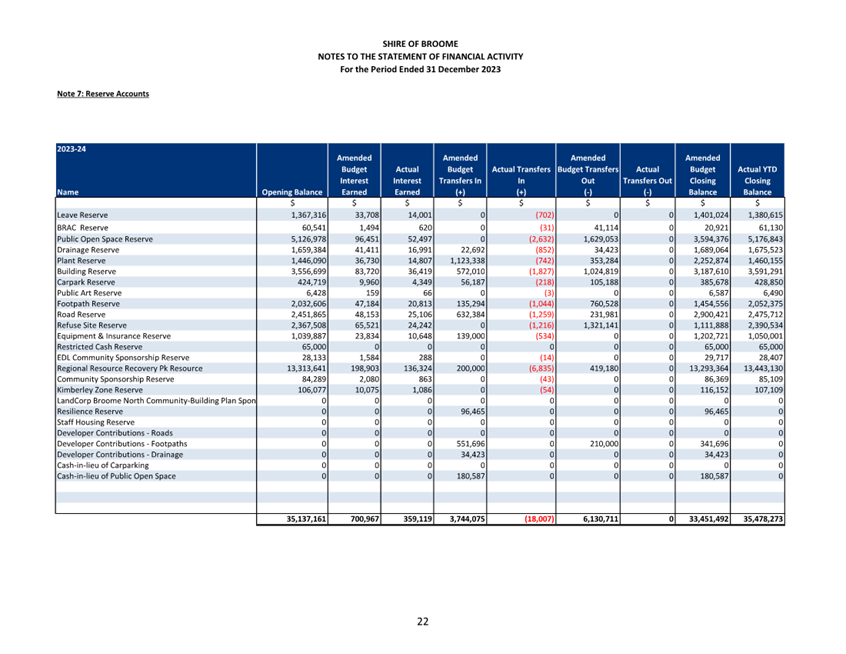Image resolution: width=846 pixels, height=654 pixels.
Task: Select 'Public Open Space Reserve' row name
Action: (x=105, y=239)
